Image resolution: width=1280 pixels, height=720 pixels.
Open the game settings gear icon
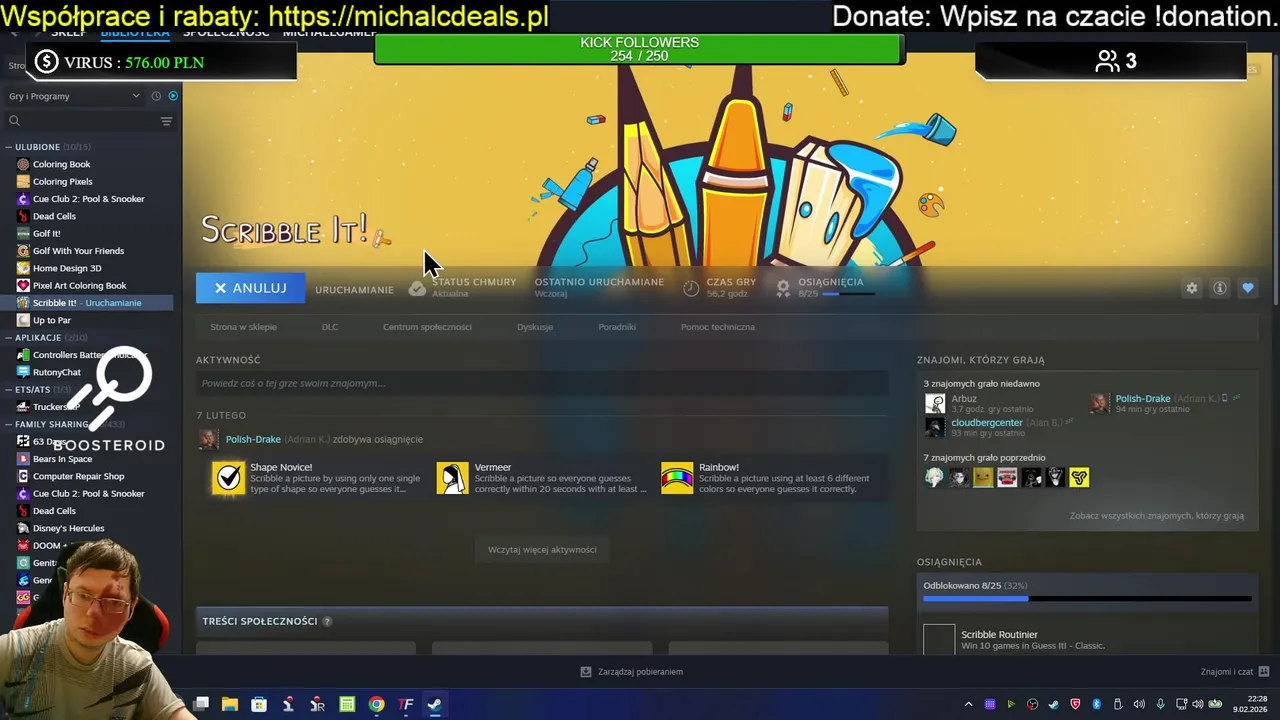[1191, 288]
